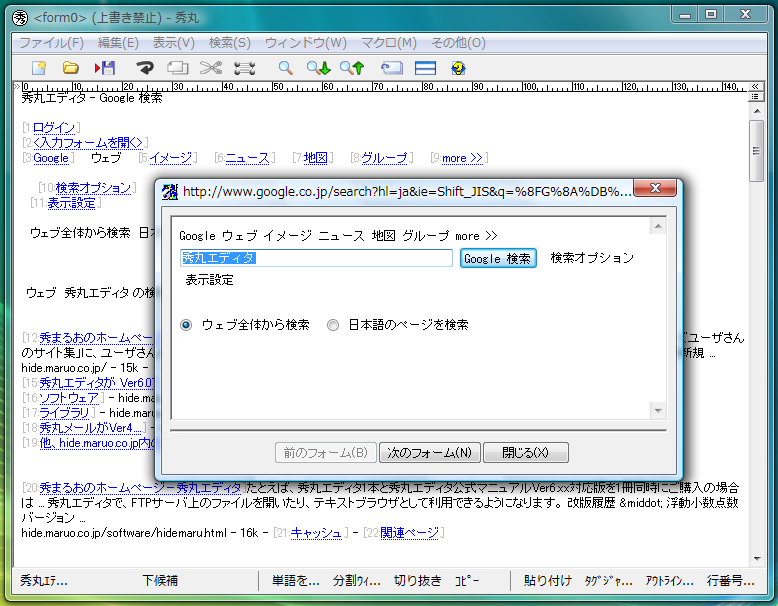Click the ライブラリ link
Screen dimensions: 778x606
point(65,413)
